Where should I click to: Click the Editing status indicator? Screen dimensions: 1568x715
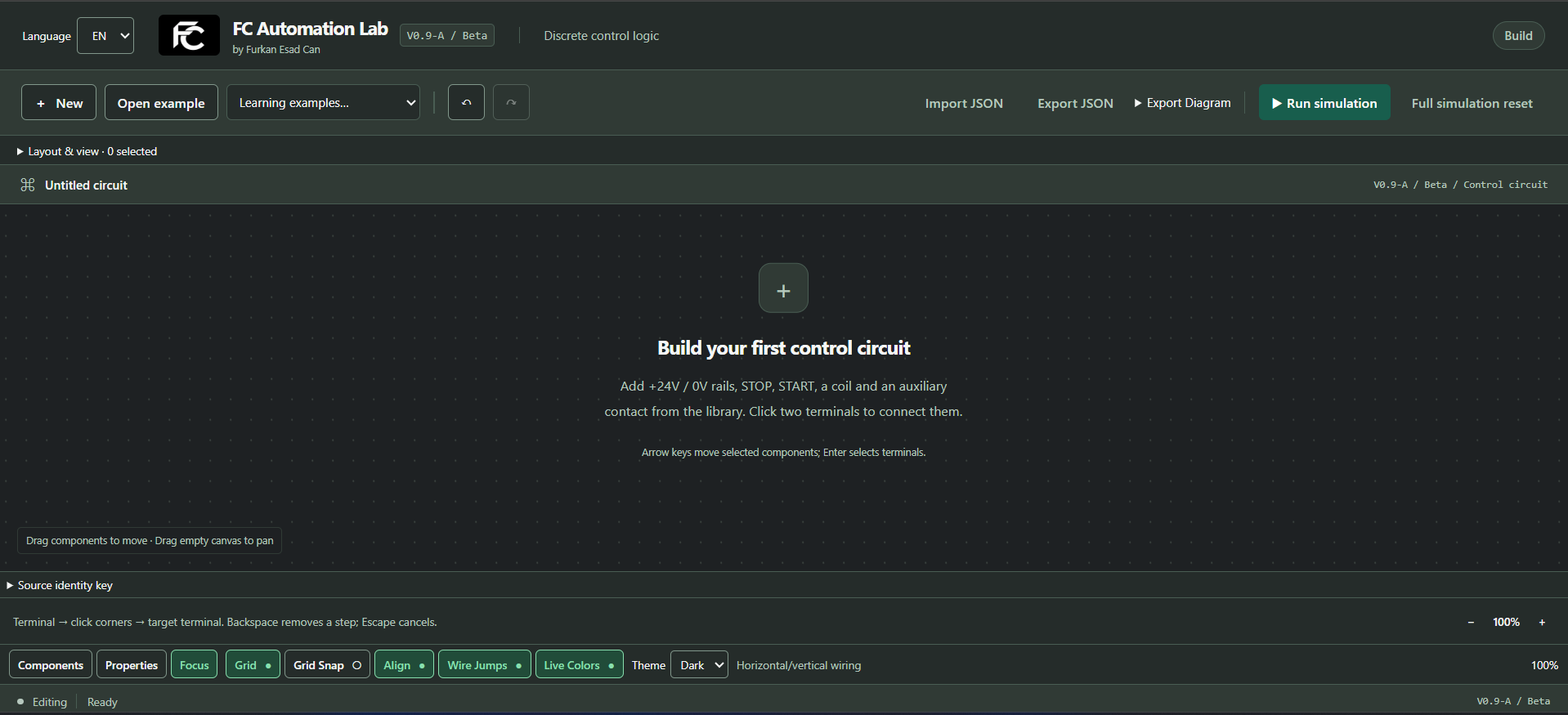43,702
